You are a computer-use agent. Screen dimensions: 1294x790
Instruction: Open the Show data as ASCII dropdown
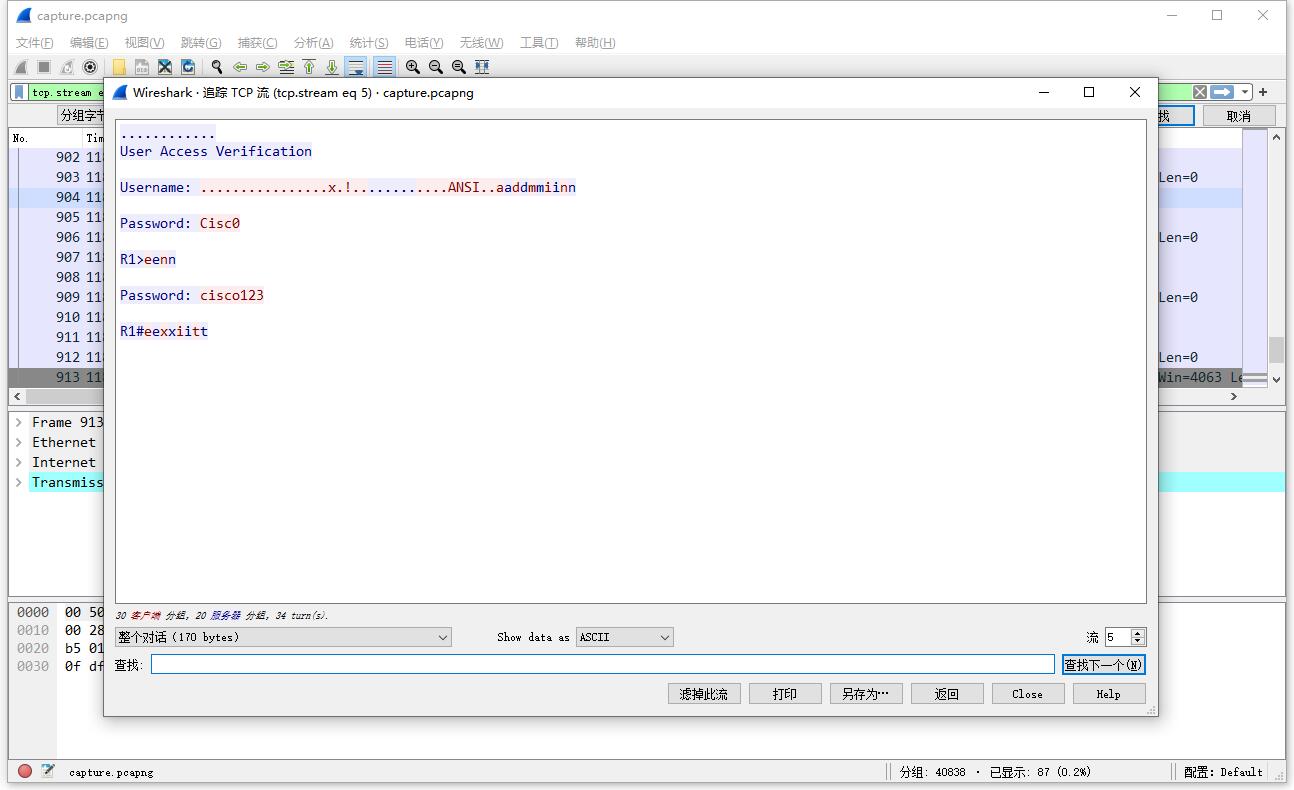pos(625,637)
